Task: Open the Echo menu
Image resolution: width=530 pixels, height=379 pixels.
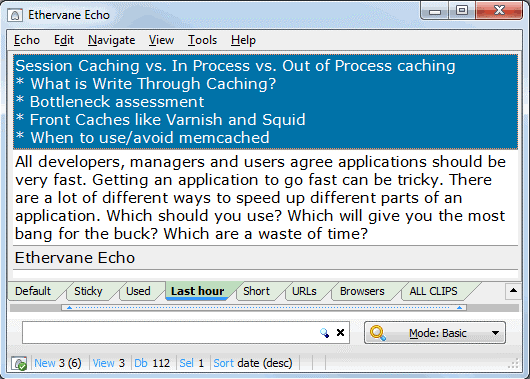Action: pyautogui.click(x=27, y=40)
